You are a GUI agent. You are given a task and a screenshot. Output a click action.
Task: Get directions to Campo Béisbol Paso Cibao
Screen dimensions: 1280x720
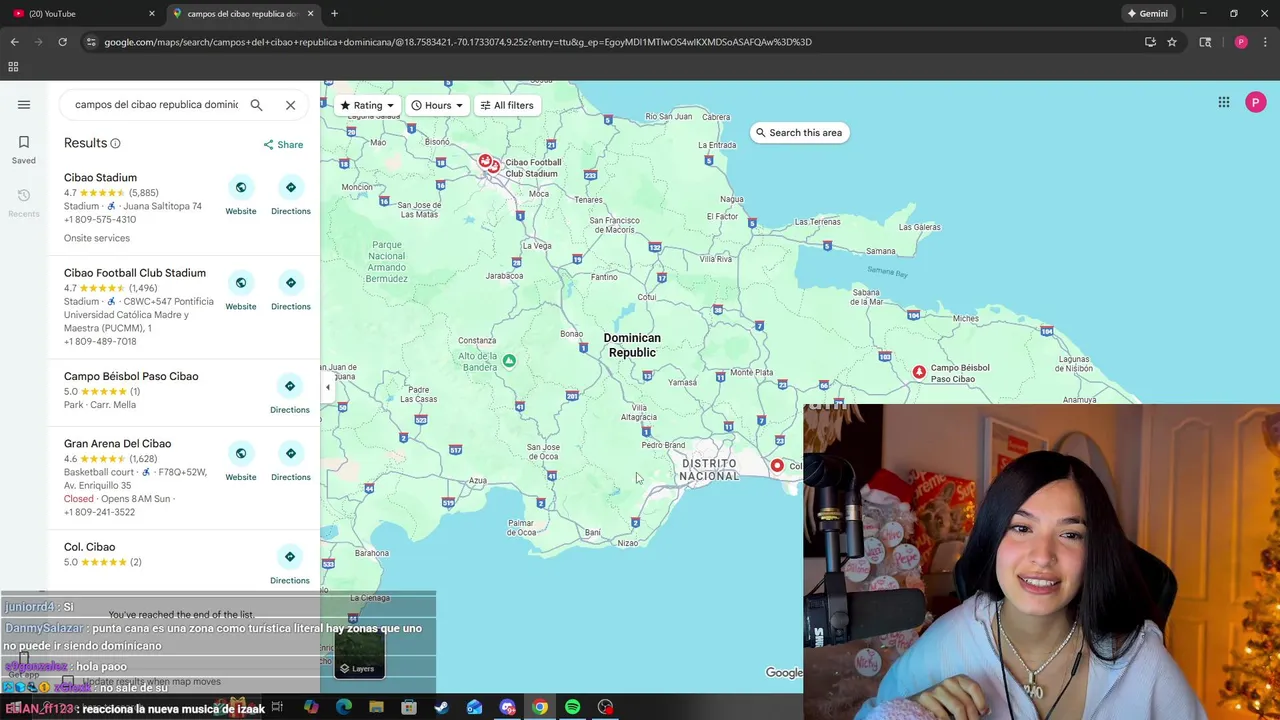[x=290, y=394]
